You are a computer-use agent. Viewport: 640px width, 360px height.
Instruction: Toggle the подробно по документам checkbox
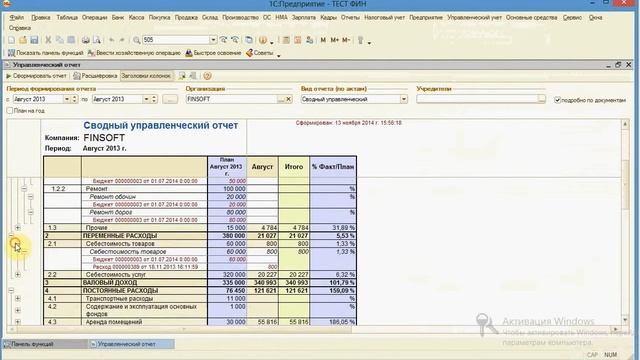[558, 100]
